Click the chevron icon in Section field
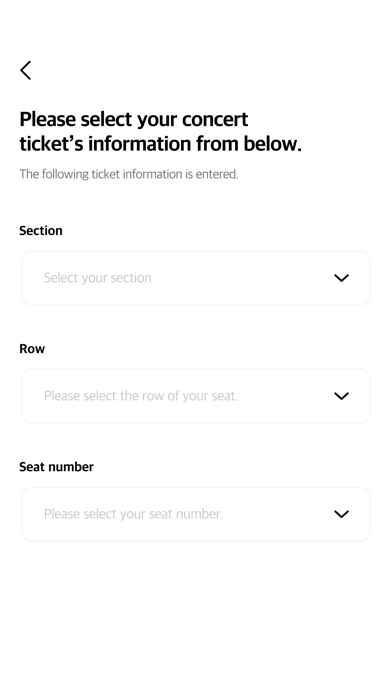 [x=341, y=278]
